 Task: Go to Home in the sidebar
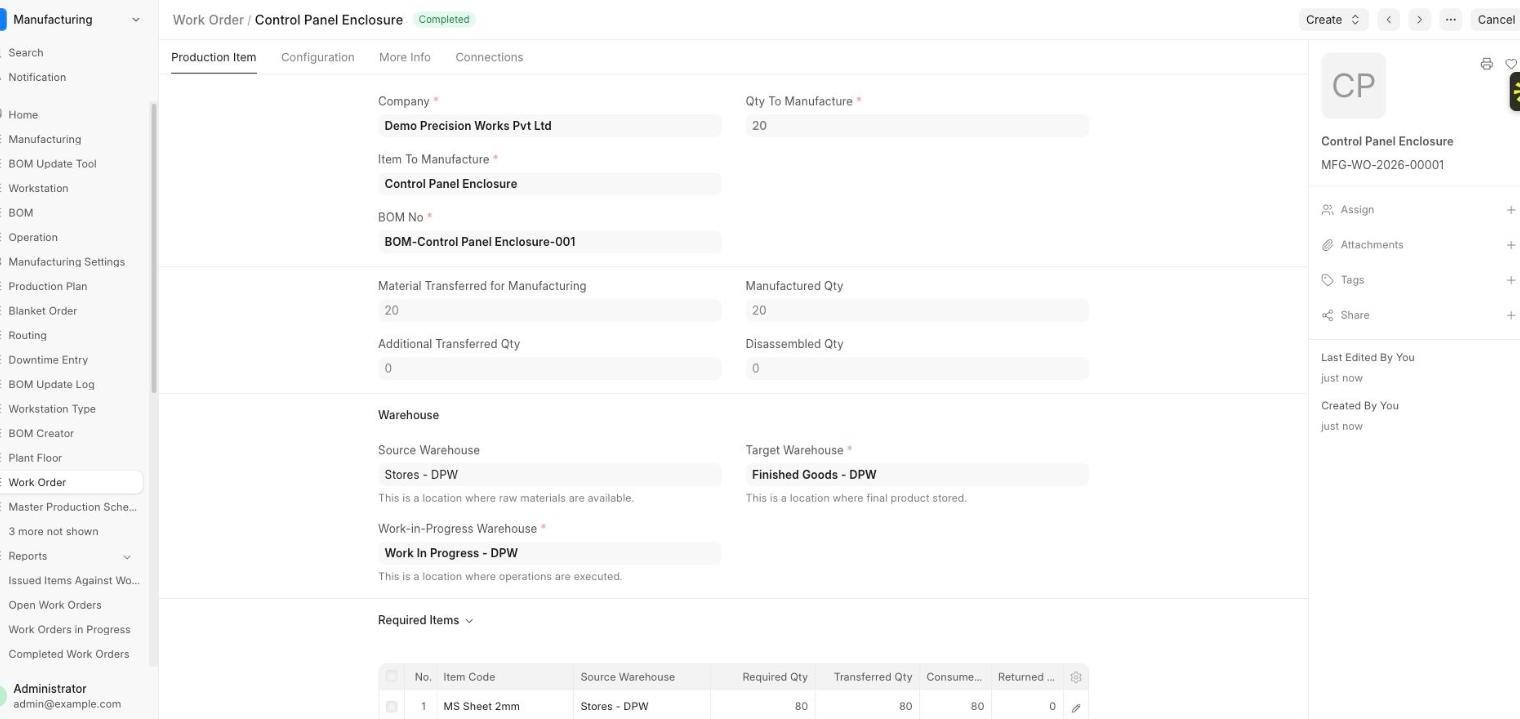click(23, 114)
